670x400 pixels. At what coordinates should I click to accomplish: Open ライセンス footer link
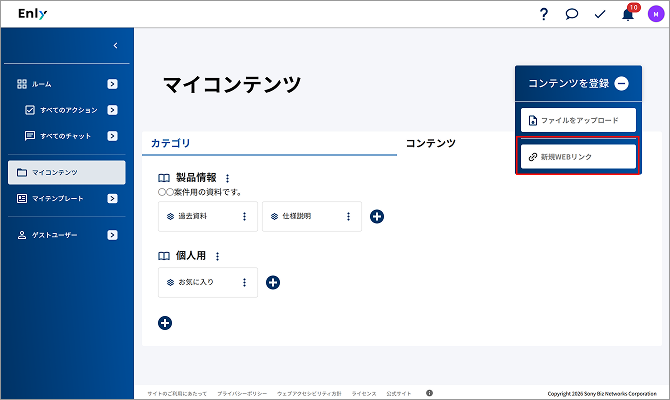coord(364,394)
